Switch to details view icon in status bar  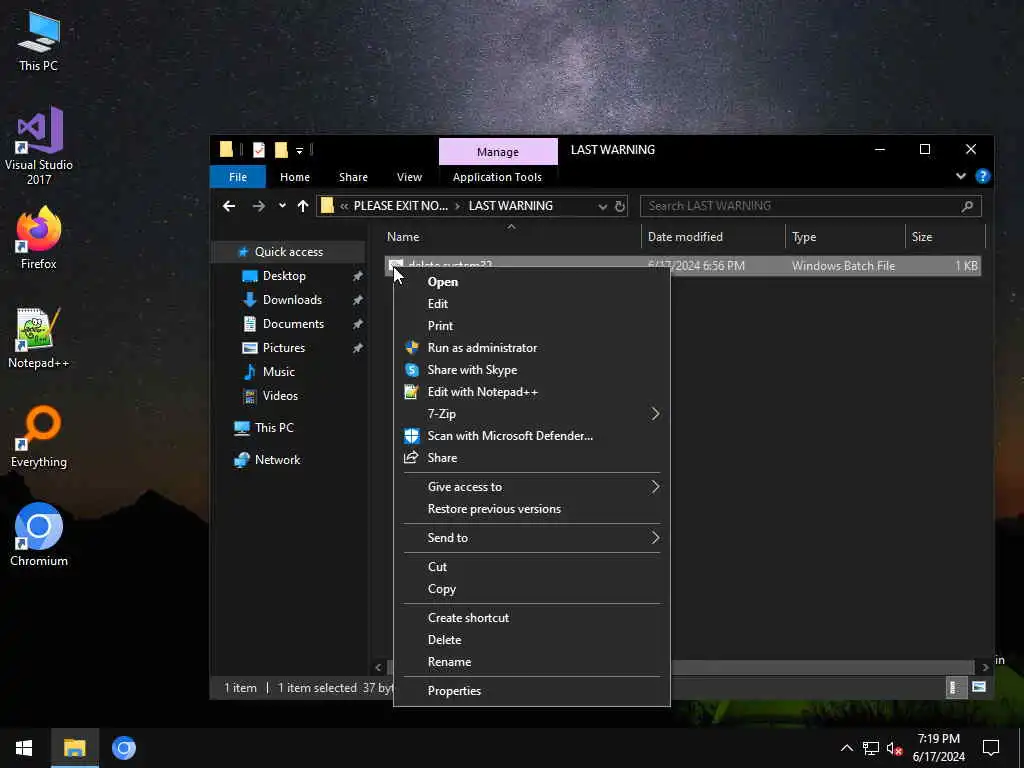[955, 688]
